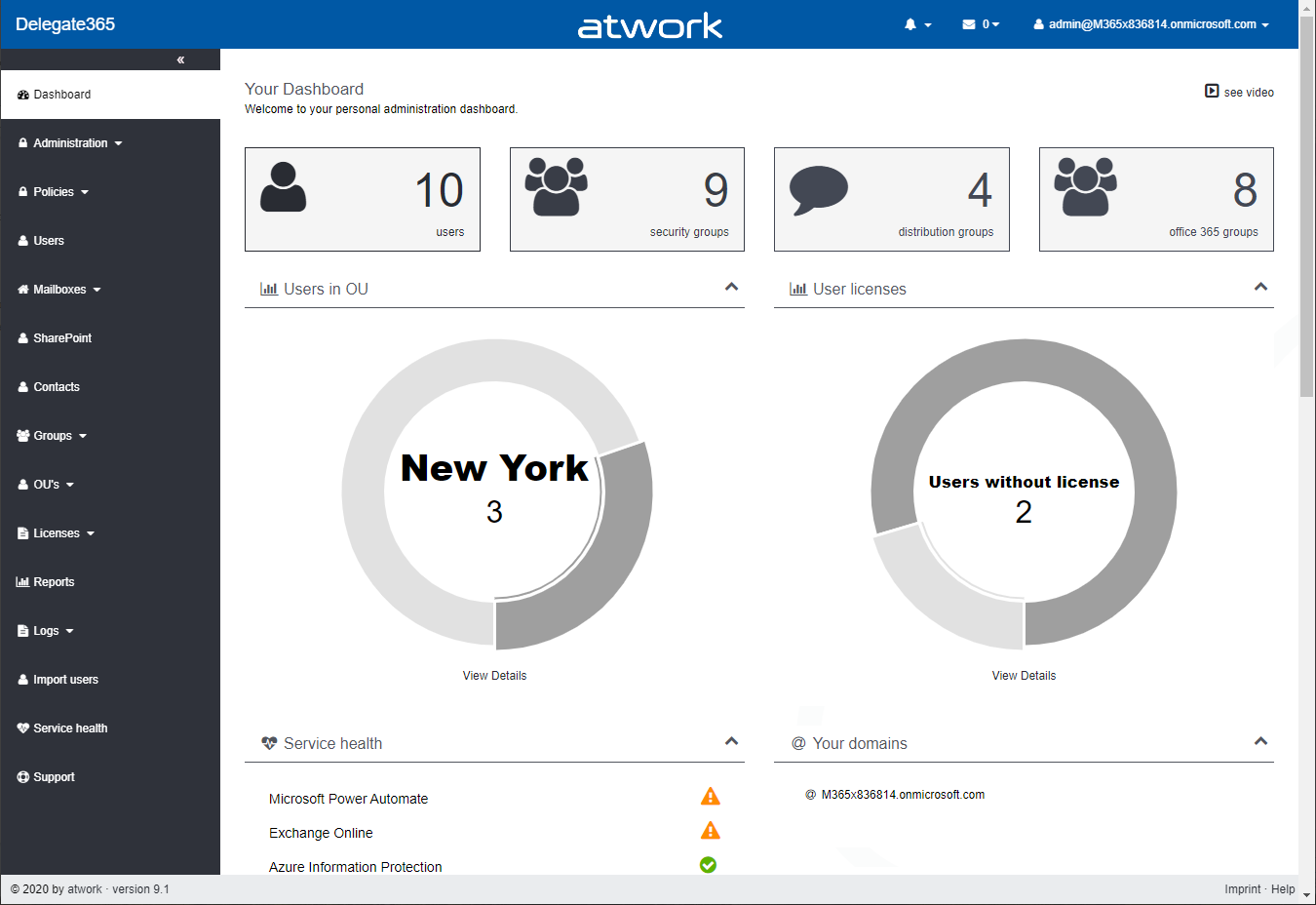The height and width of the screenshot is (905, 1316).
Task: Click the notification bell icon
Action: [910, 24]
